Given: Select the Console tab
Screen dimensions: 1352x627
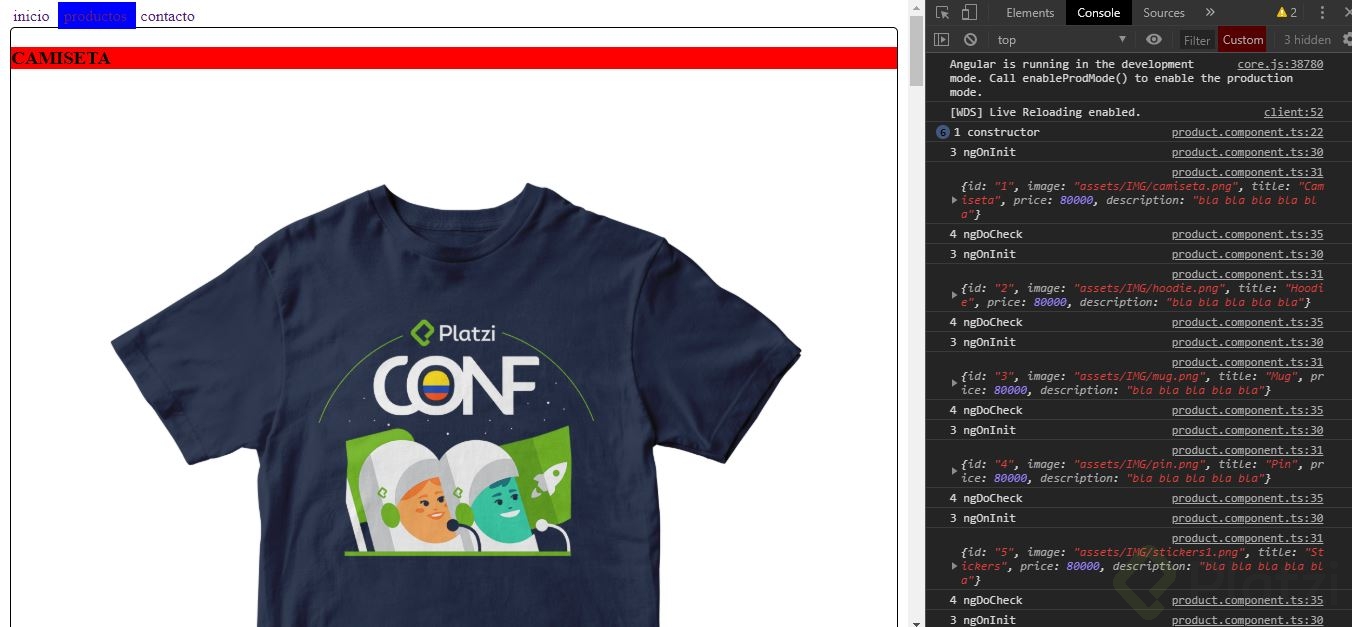Looking at the screenshot, I should coord(1098,13).
